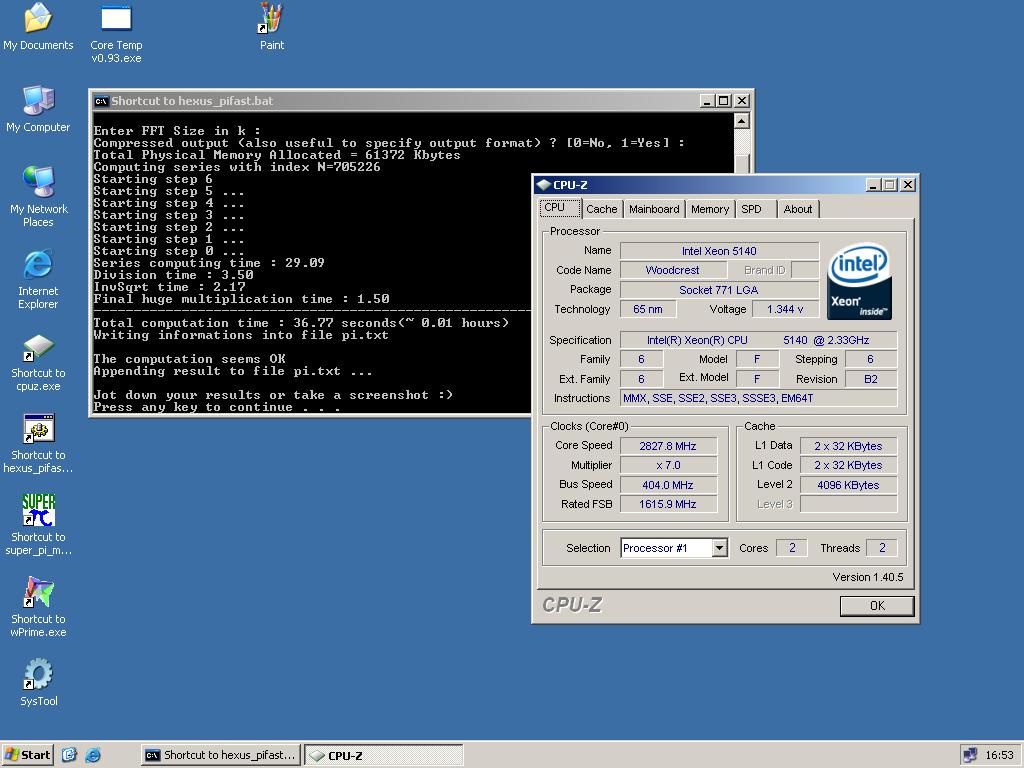Click the system tray network icon
The height and width of the screenshot is (768, 1024).
[x=970, y=755]
